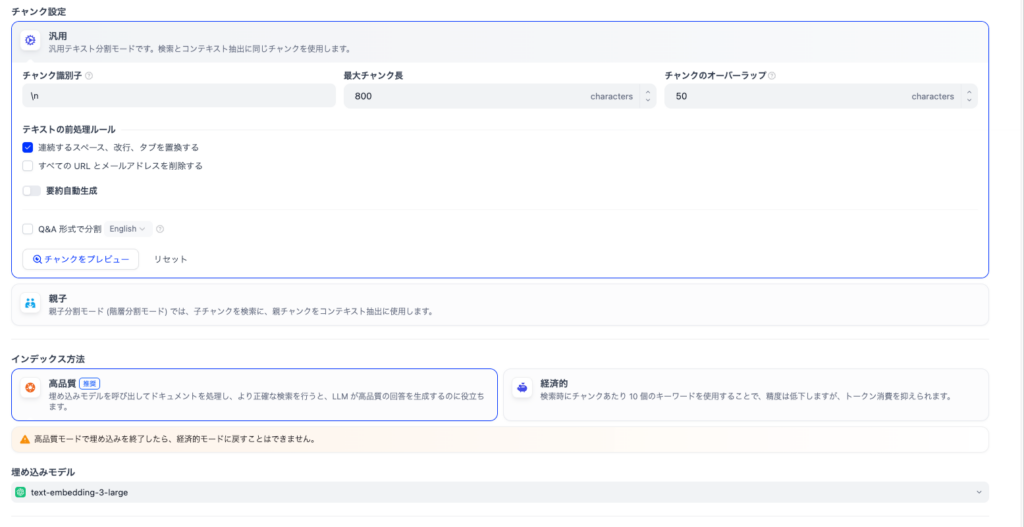Open the text-embedding-3-large model dropdown
This screenshot has height=527, width=1024.
point(500,492)
